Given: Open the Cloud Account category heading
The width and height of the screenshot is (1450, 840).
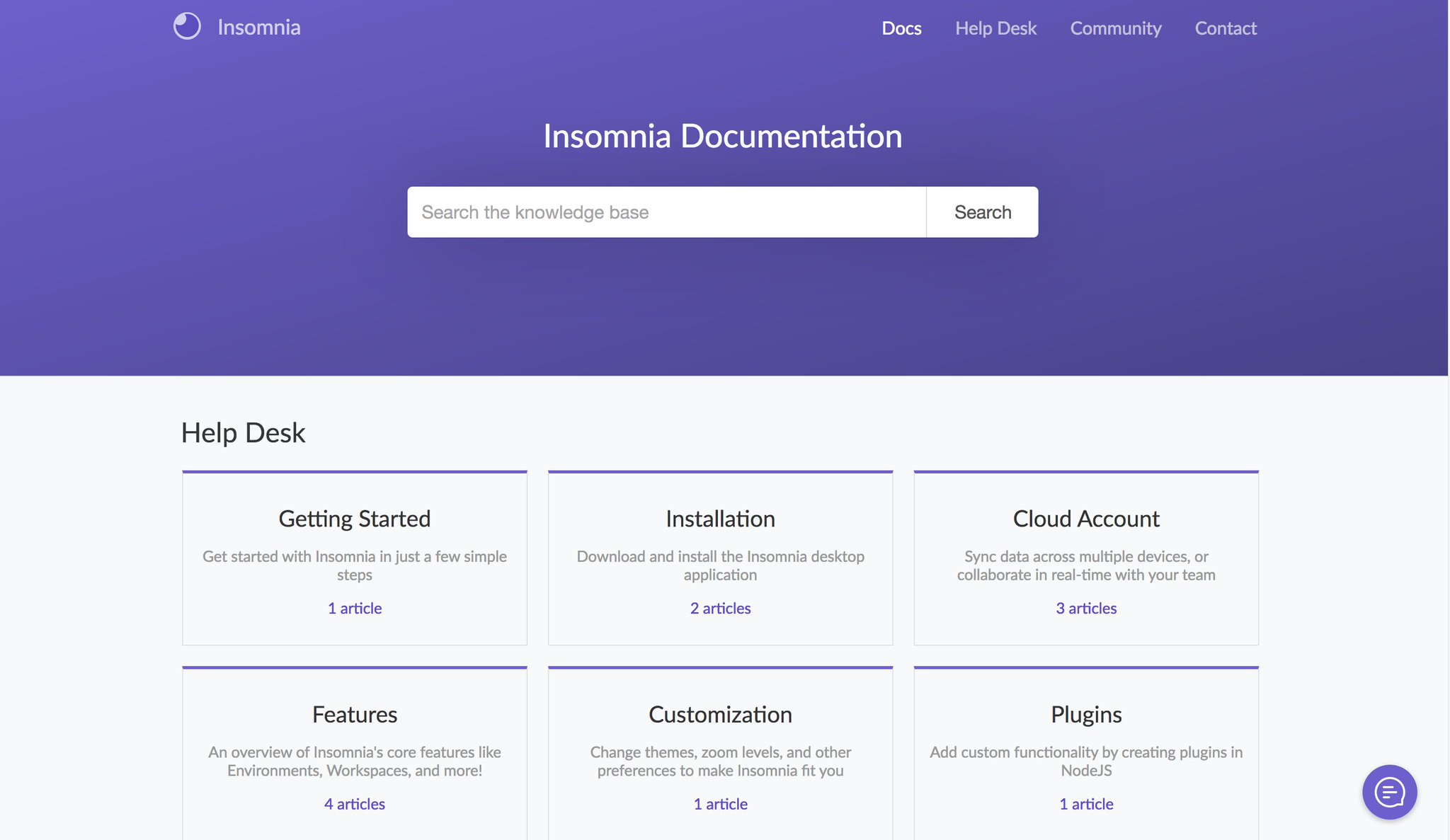Looking at the screenshot, I should (x=1086, y=519).
